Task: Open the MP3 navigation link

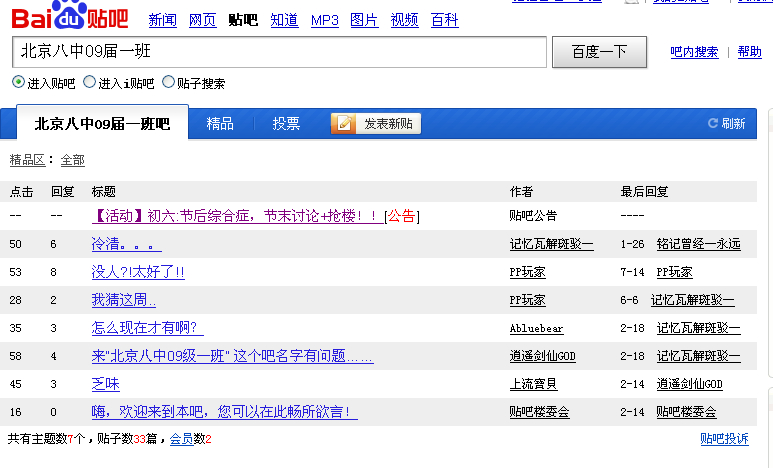Action: coord(324,20)
